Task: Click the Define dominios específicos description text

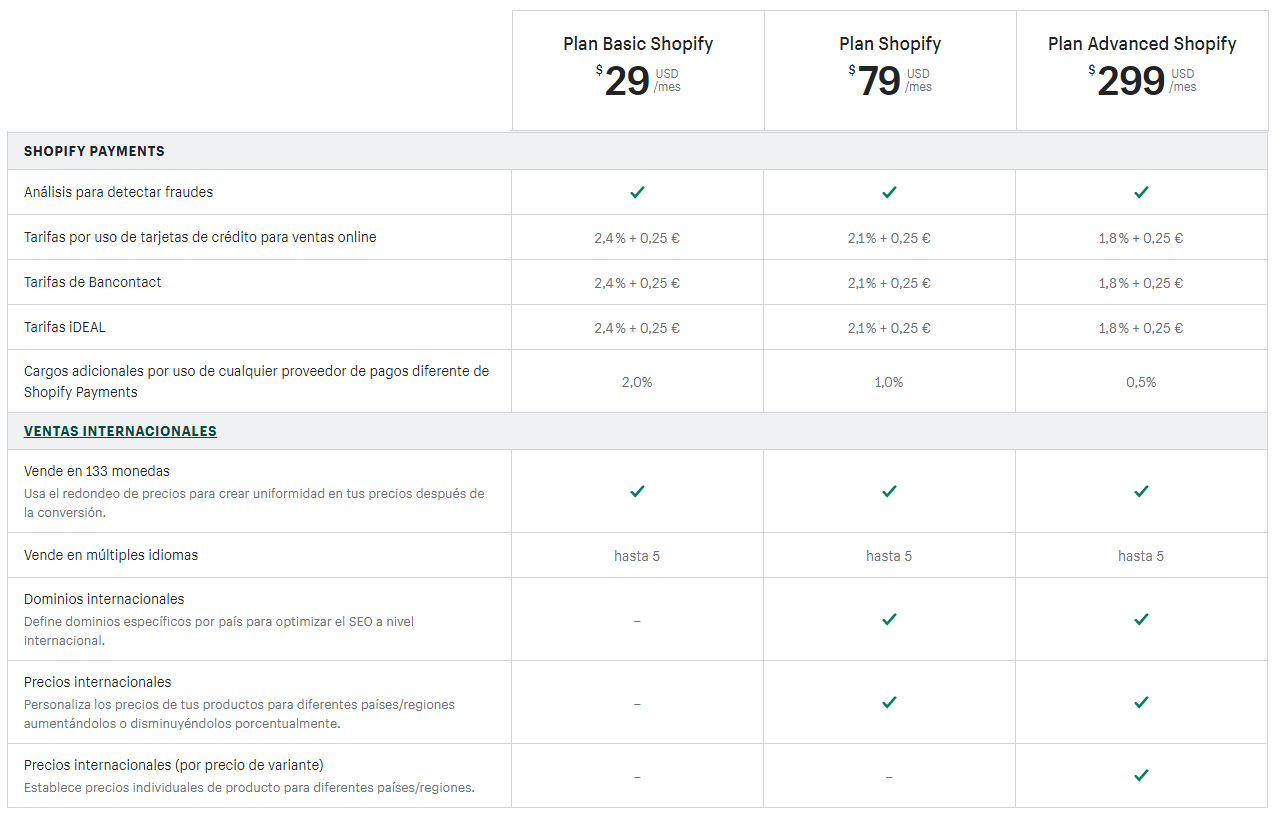Action: point(219,631)
